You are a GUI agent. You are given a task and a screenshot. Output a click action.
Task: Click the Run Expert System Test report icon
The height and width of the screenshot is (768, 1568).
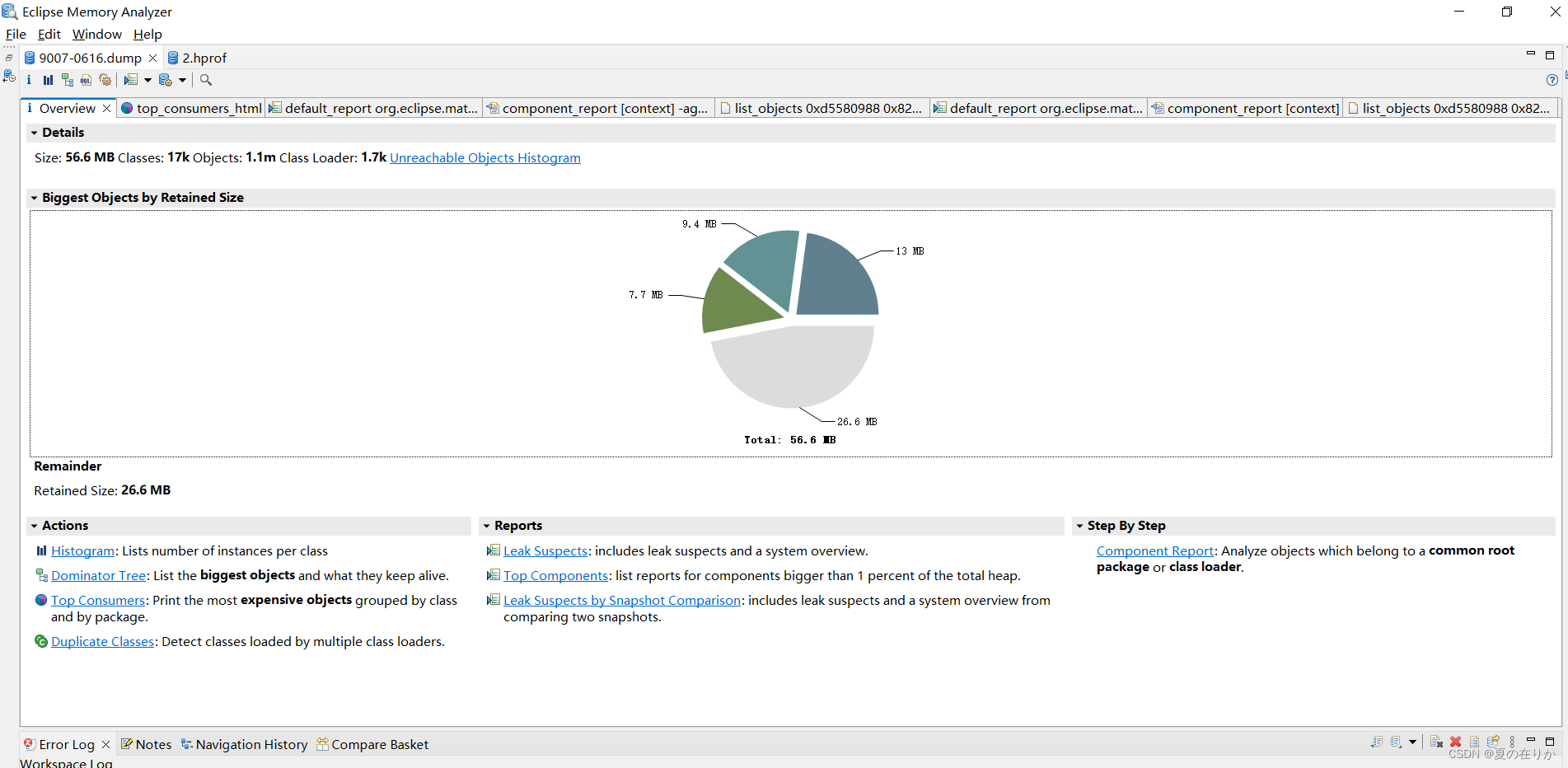131,80
